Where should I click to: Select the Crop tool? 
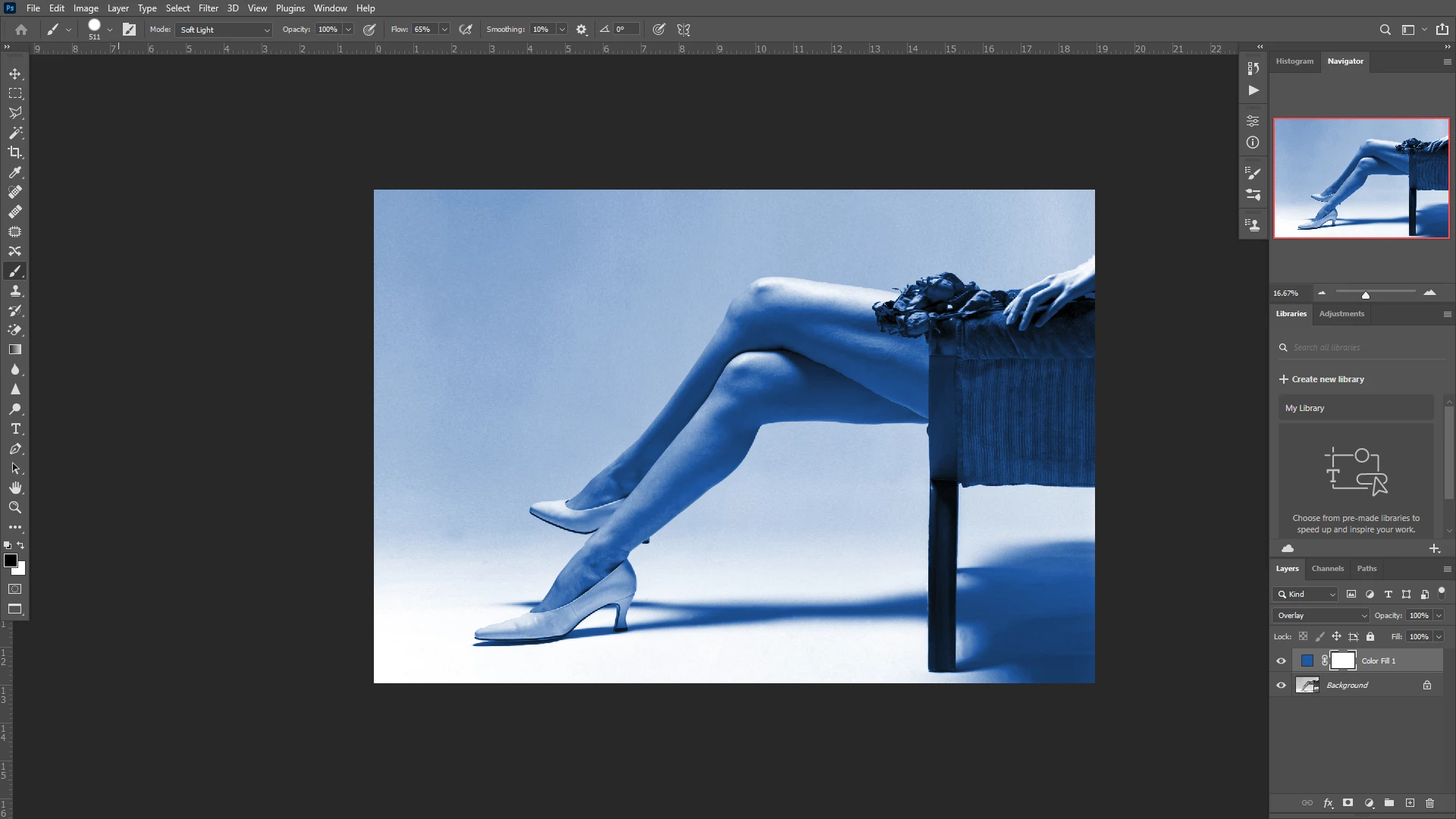coord(15,152)
